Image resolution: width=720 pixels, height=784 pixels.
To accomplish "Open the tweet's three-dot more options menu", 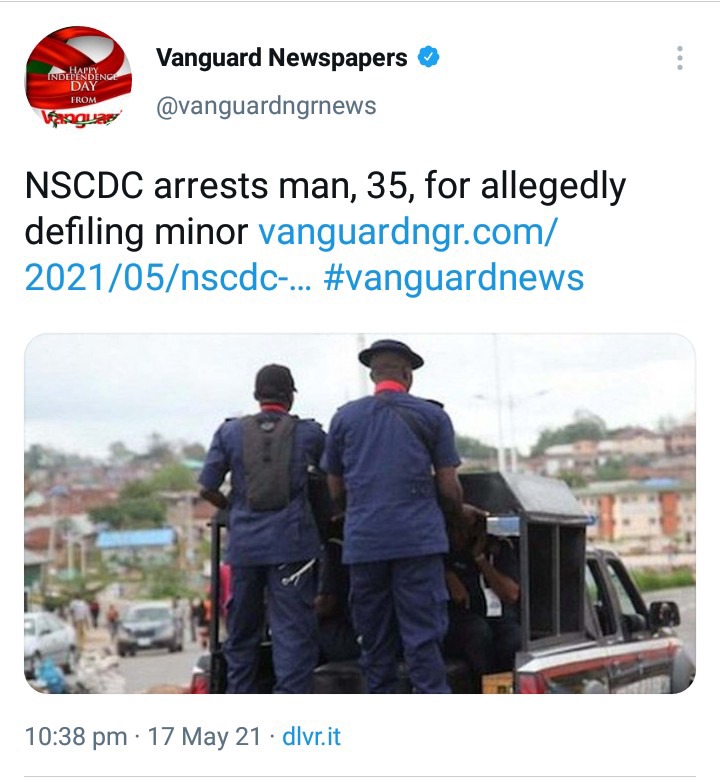I will [x=680, y=58].
